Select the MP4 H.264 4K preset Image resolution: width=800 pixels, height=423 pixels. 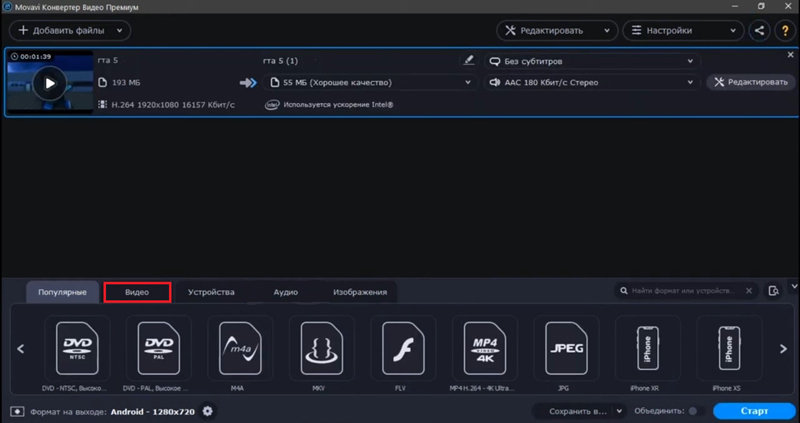tap(485, 348)
